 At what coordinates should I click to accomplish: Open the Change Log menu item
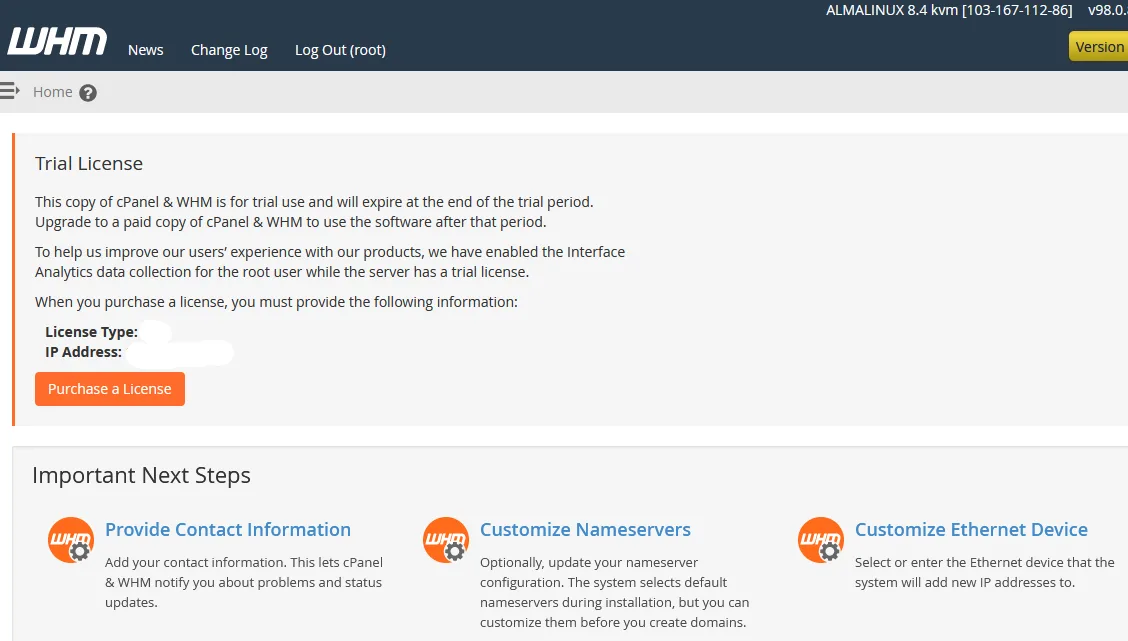coord(229,50)
